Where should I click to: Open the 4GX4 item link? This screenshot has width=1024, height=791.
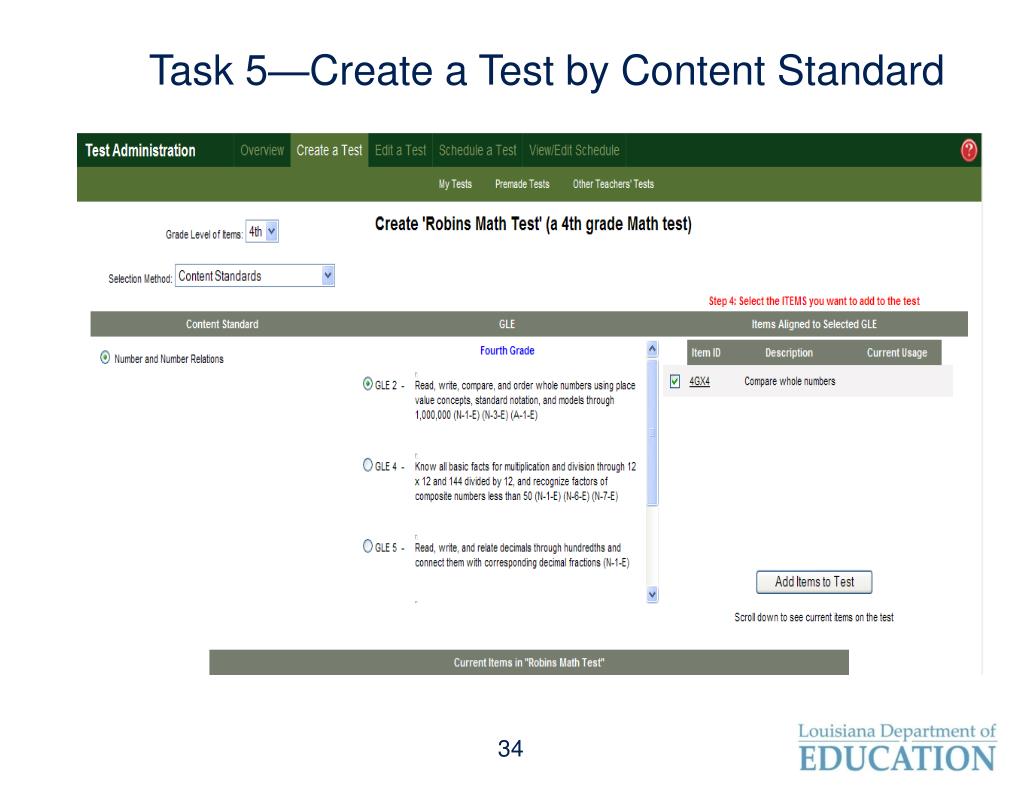click(699, 381)
